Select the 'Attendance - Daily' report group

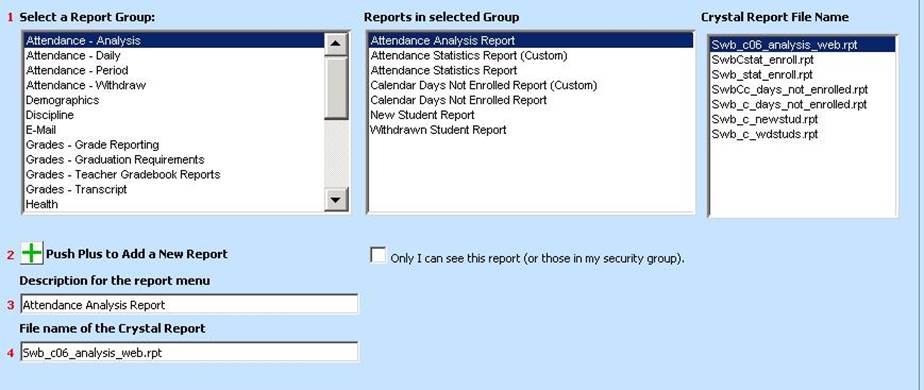point(174,55)
